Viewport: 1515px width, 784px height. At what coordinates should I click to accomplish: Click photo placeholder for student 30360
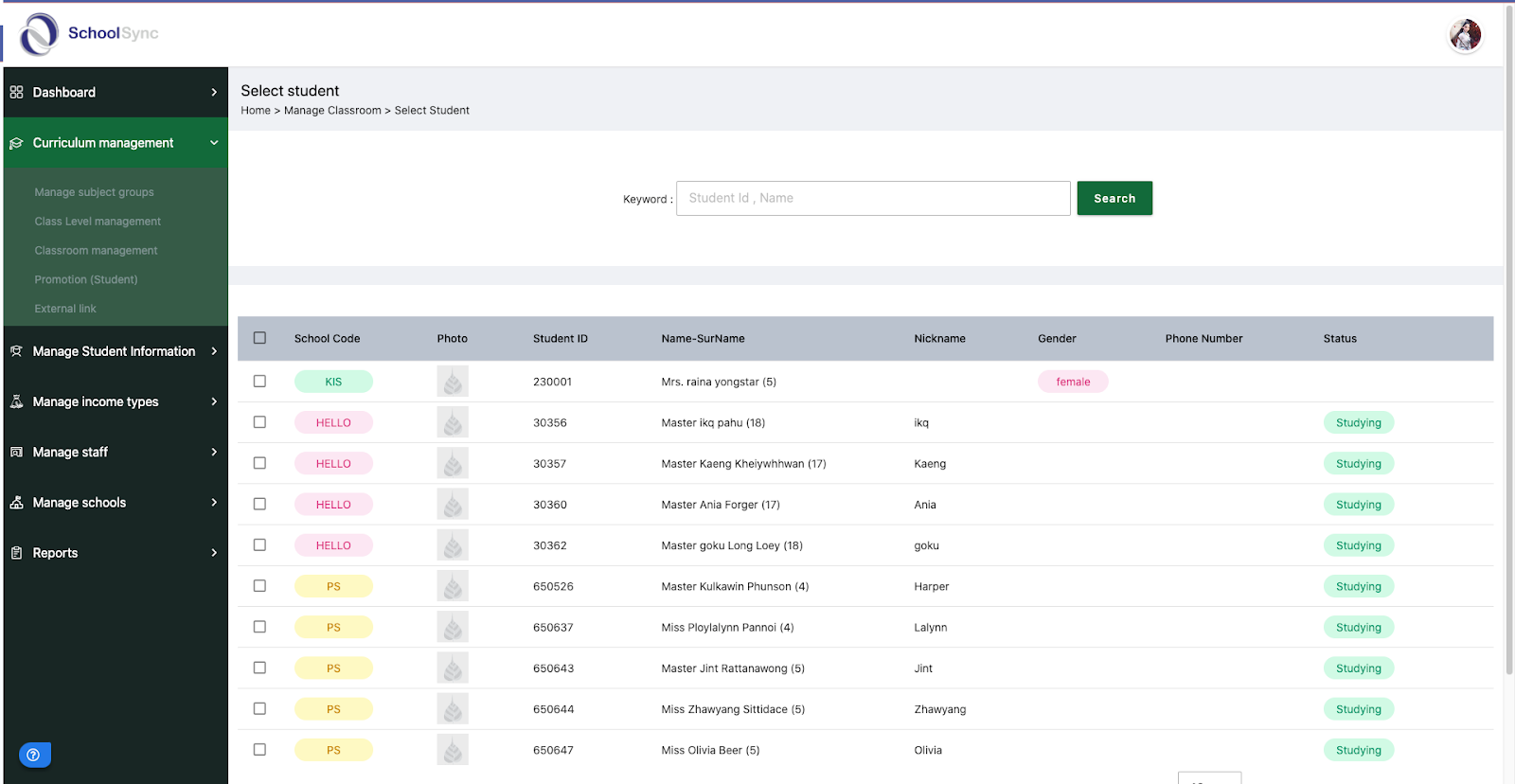[453, 504]
